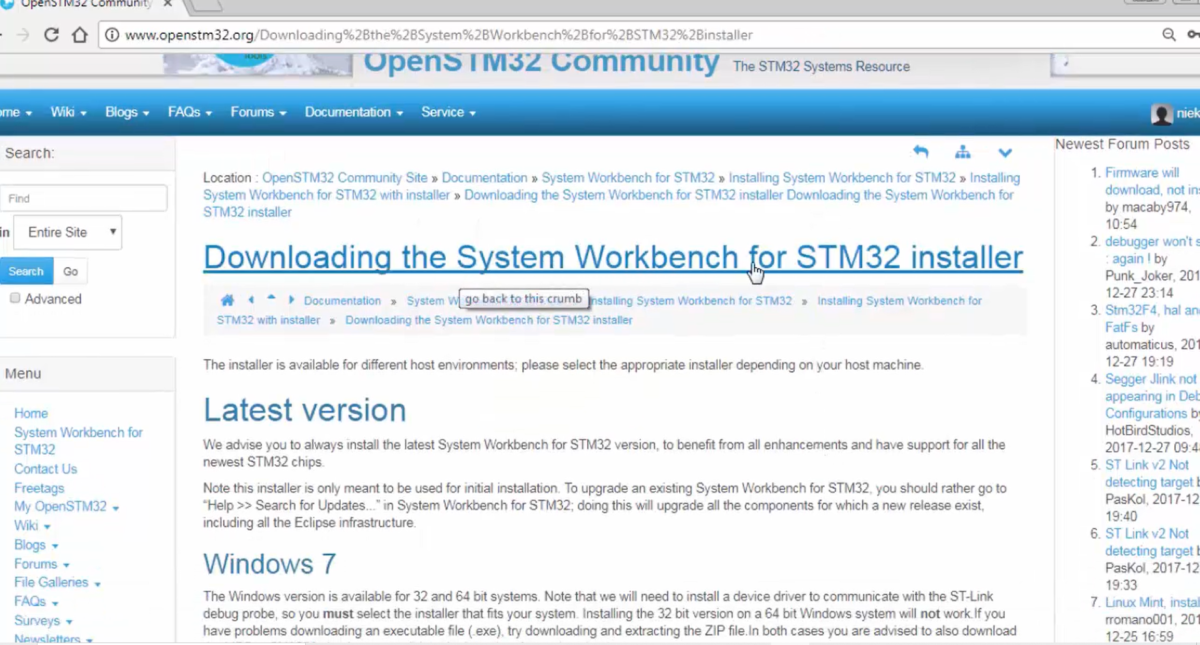
Task: Click the Latest version heading
Action: pos(304,410)
